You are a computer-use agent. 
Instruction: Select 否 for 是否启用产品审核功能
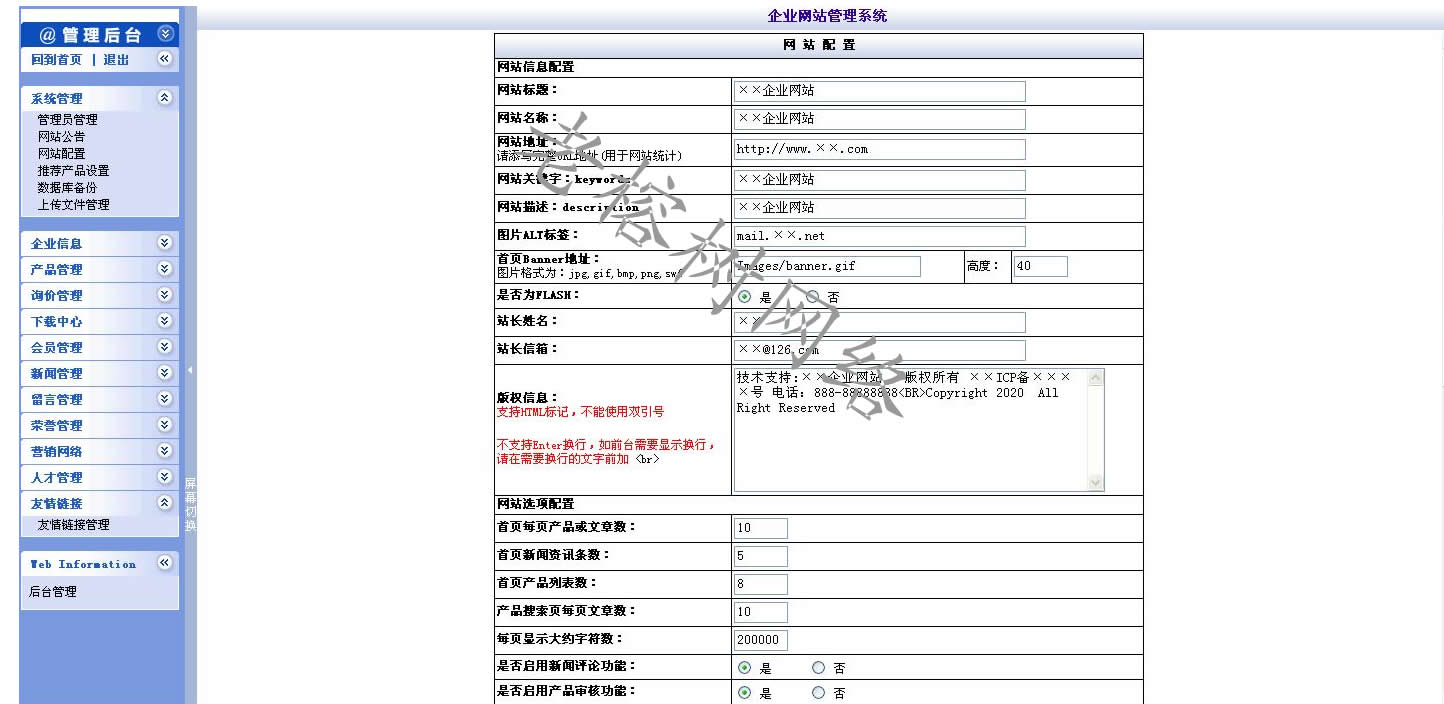818,692
